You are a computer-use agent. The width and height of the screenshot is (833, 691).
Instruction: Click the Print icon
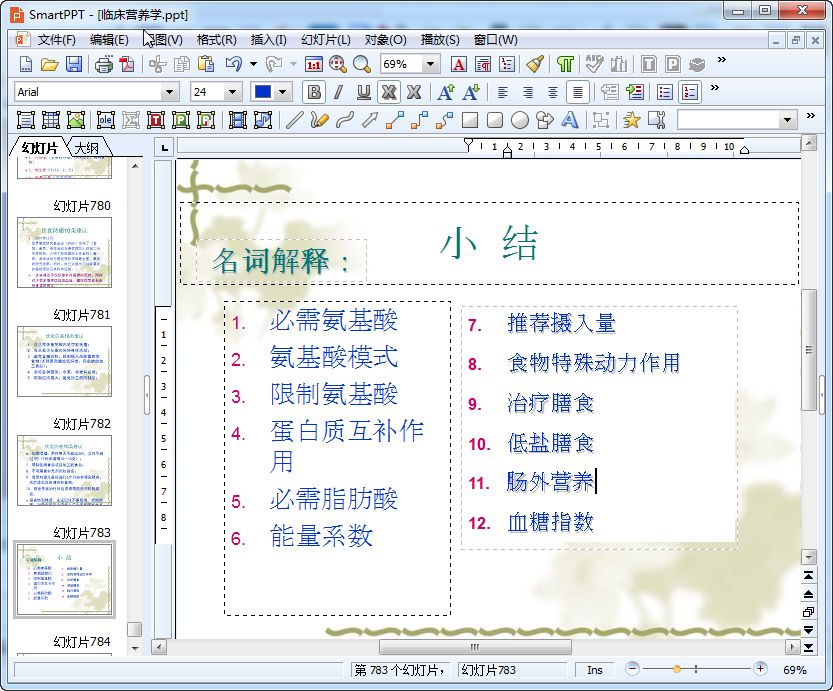pyautogui.click(x=104, y=64)
